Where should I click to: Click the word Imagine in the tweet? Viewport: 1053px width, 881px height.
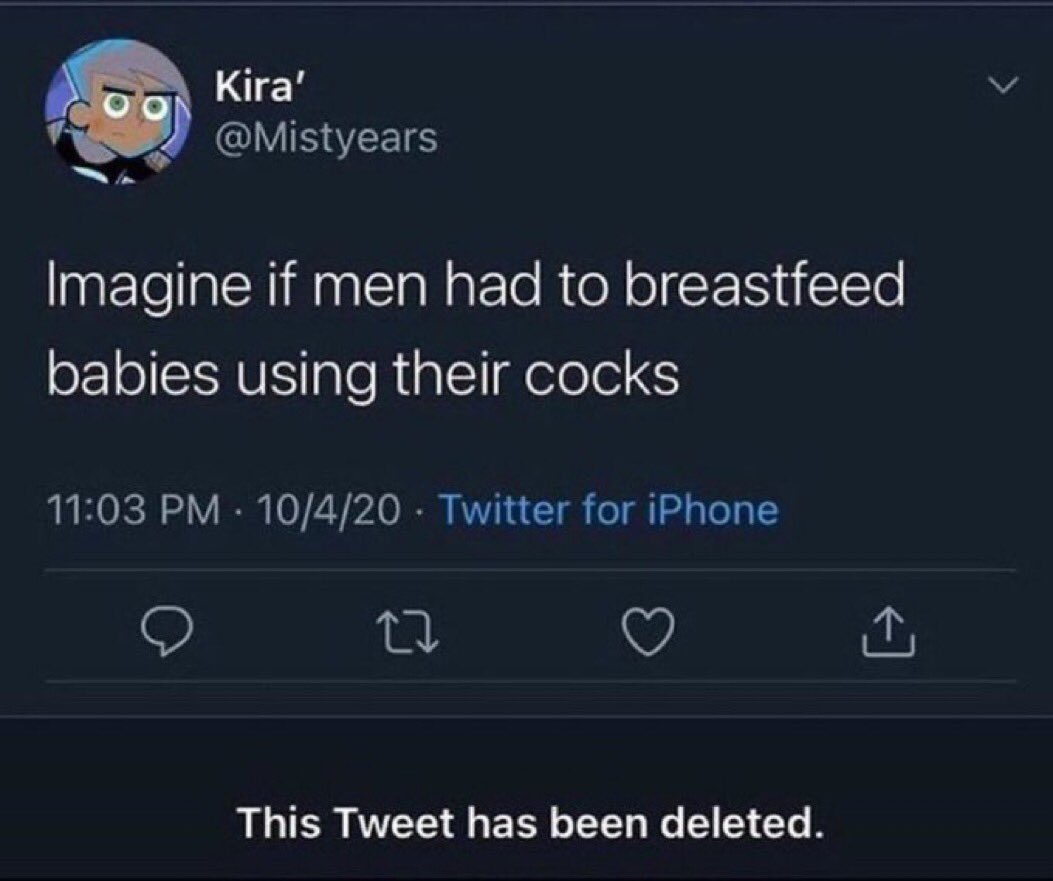(x=147, y=287)
